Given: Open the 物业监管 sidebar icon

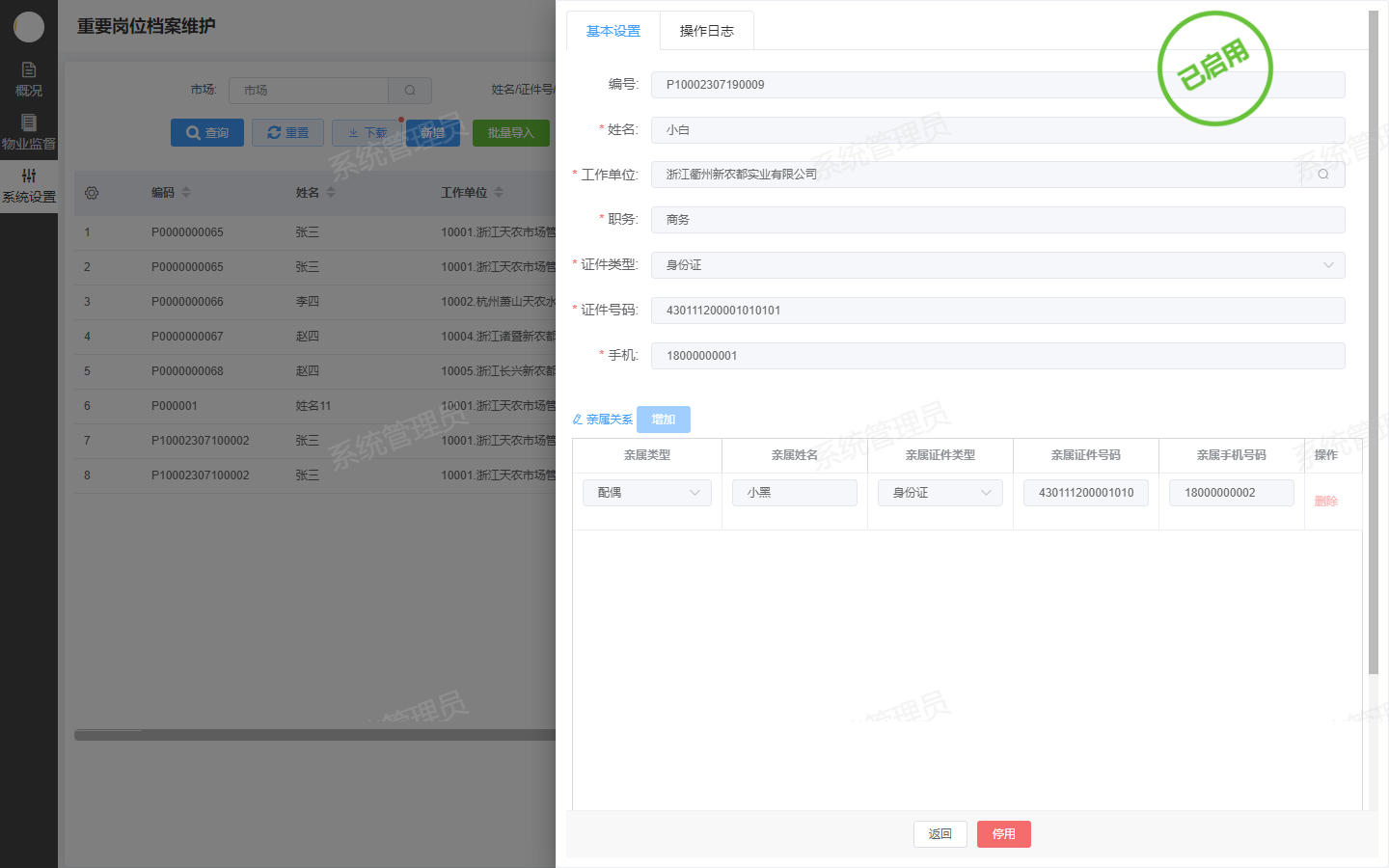Looking at the screenshot, I should 29,131.
